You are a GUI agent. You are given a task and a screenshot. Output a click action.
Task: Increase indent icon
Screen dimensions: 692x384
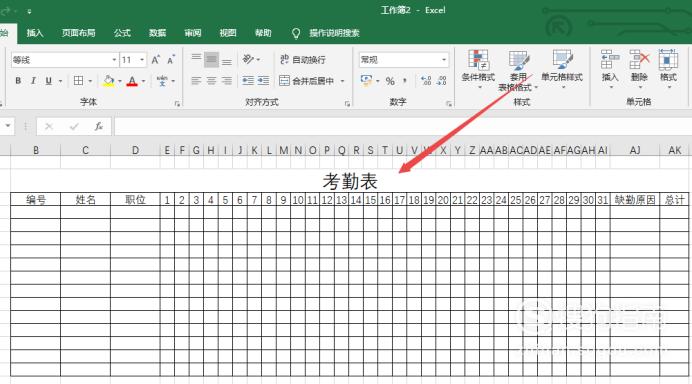pos(263,81)
